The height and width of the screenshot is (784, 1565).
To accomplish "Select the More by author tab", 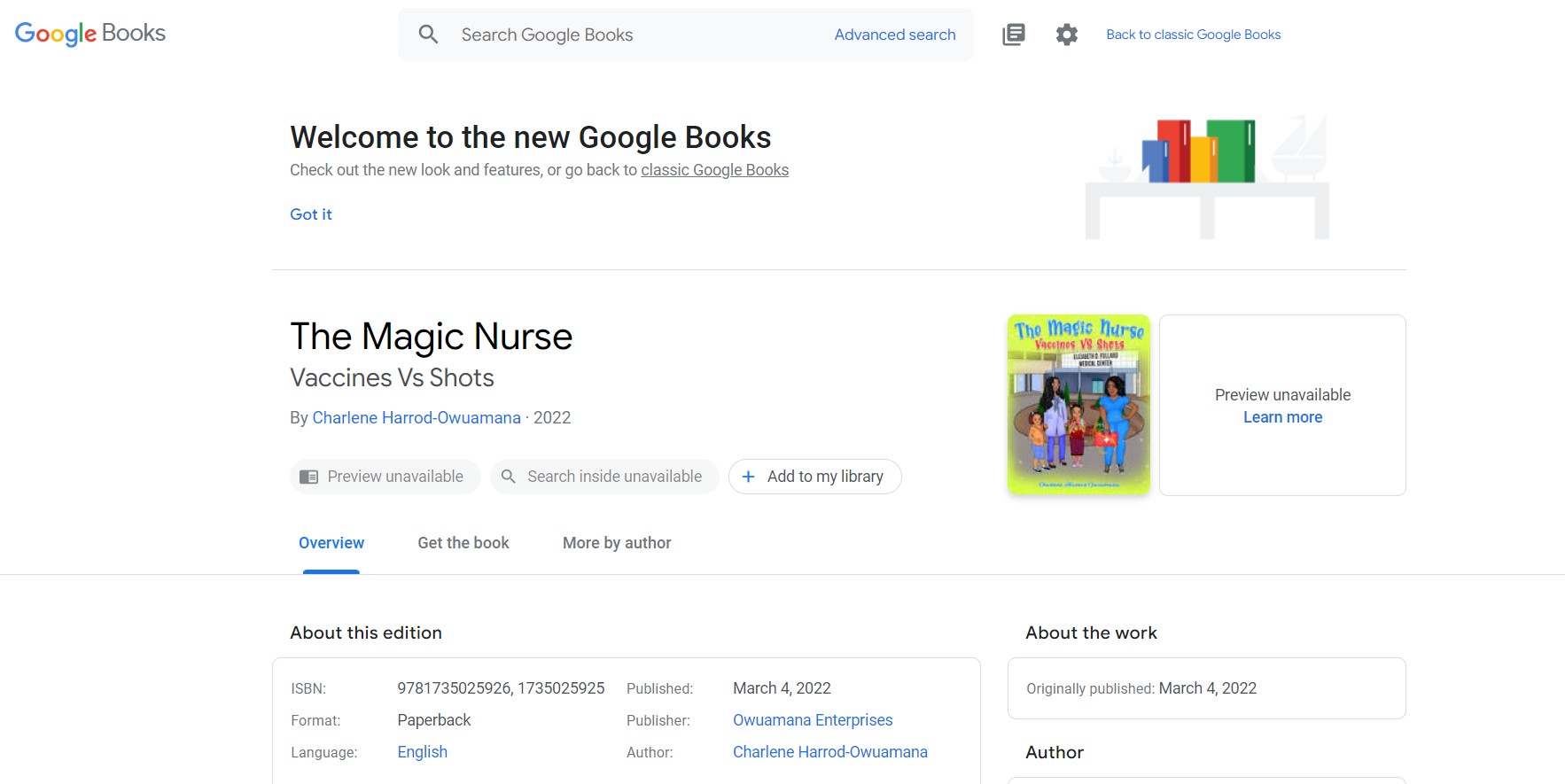I will 617,543.
